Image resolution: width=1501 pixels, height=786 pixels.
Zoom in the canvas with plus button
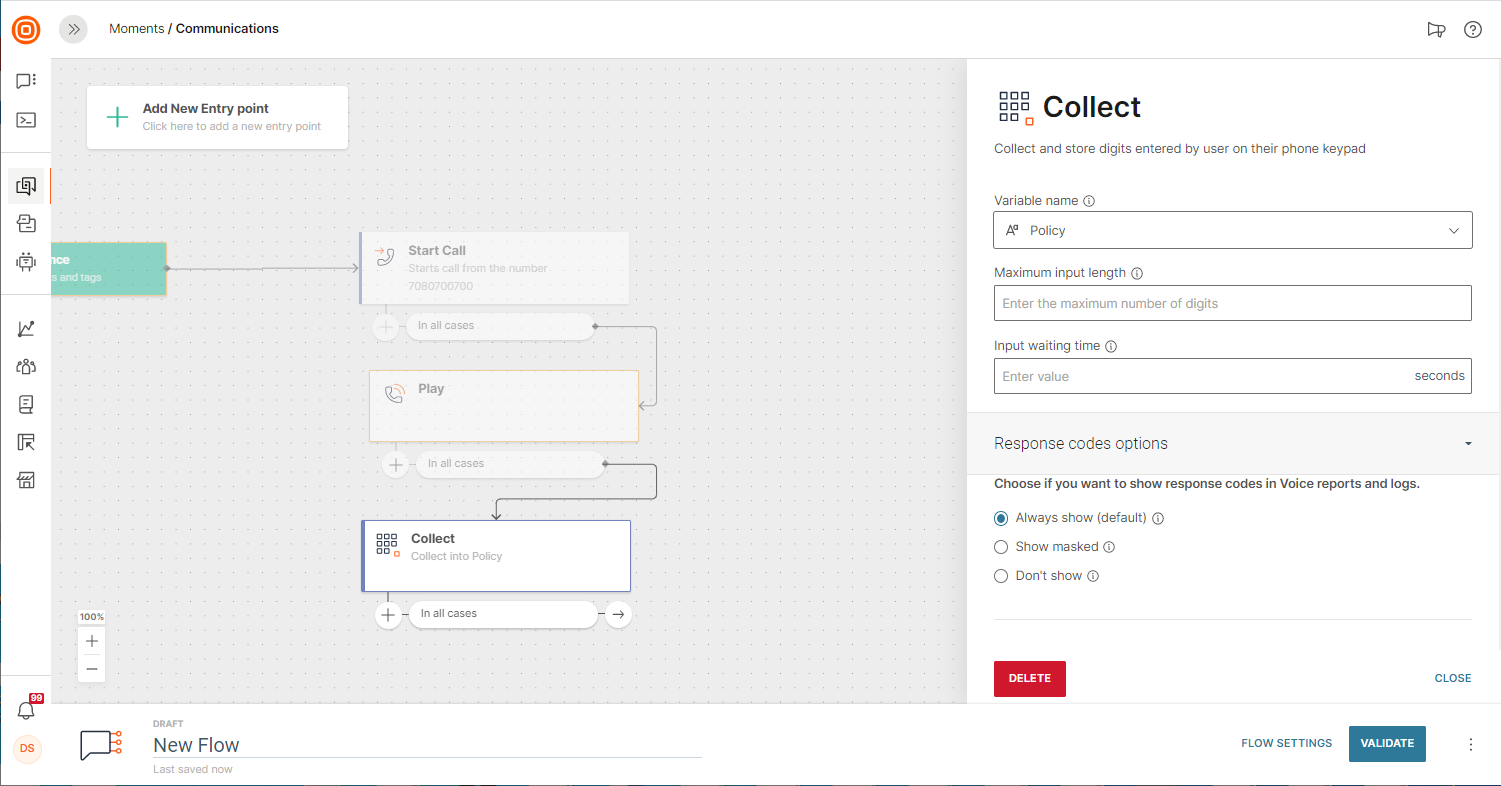tap(92, 641)
